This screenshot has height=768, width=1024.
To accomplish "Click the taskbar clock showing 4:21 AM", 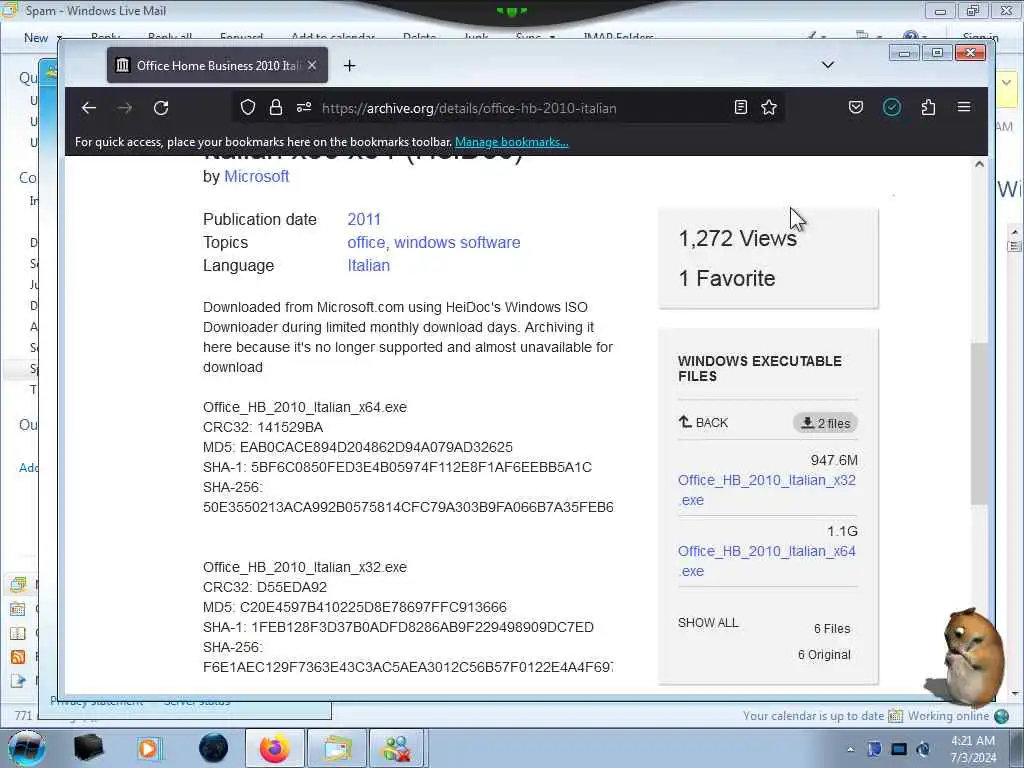I will point(973,749).
